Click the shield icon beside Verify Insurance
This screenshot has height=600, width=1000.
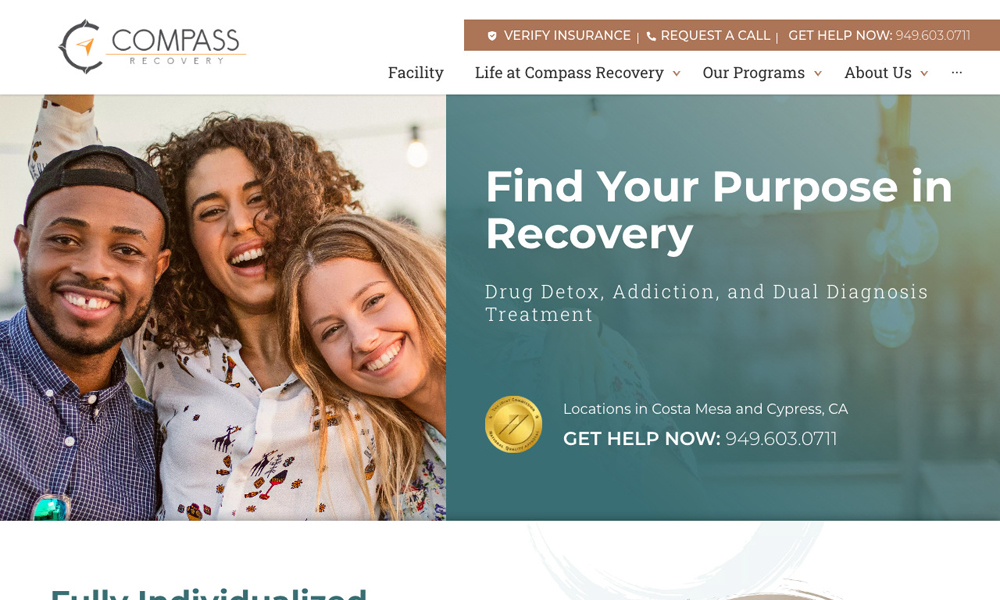click(492, 36)
